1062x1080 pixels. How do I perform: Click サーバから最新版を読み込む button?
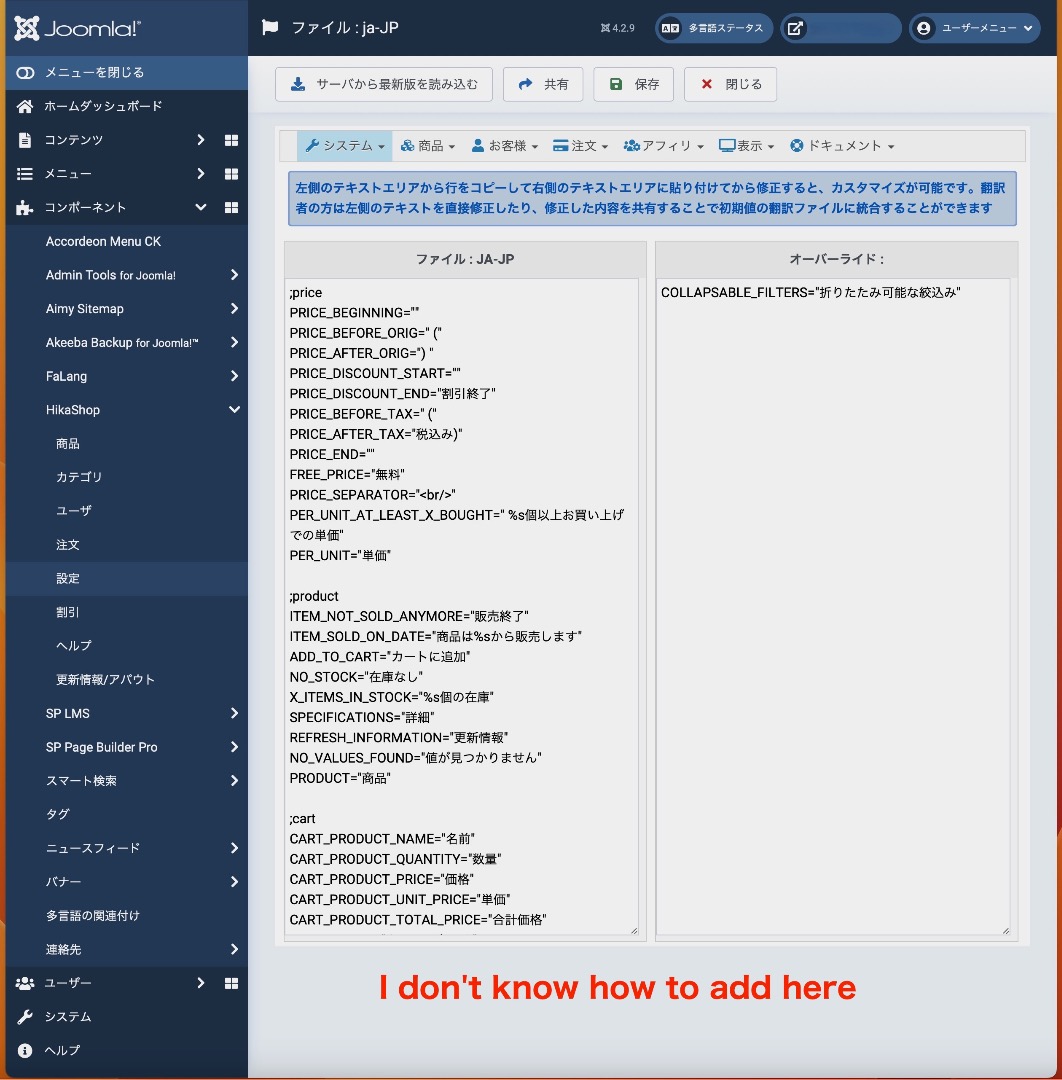384,84
